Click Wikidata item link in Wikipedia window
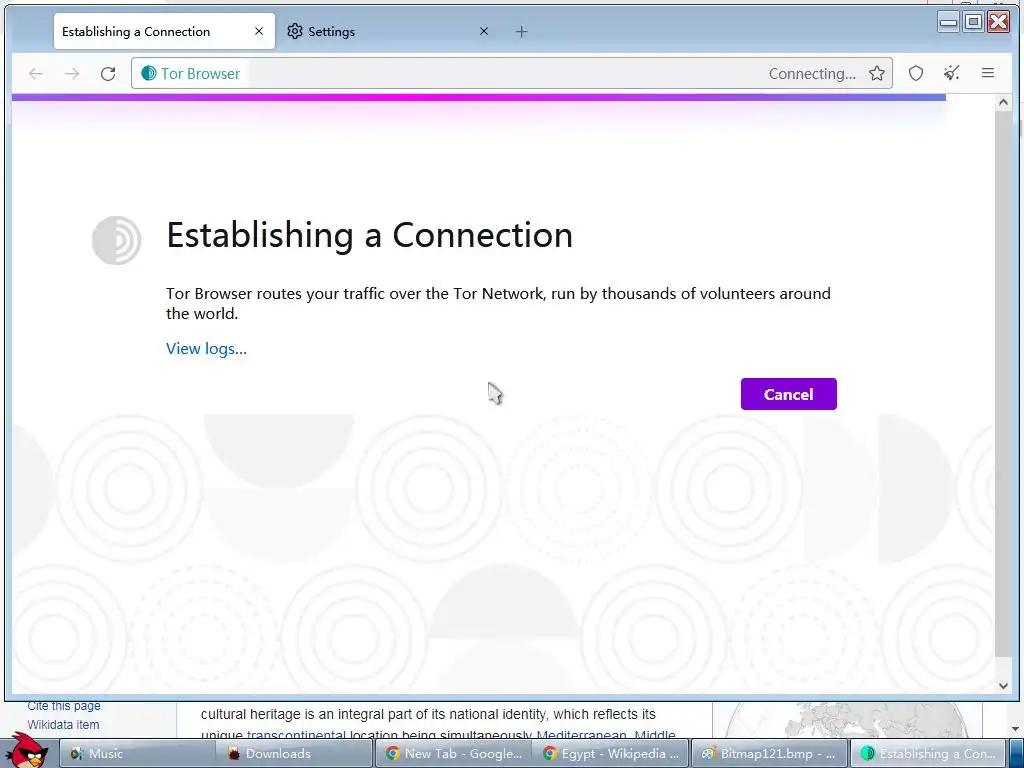Image resolution: width=1024 pixels, height=768 pixels. pos(63,724)
